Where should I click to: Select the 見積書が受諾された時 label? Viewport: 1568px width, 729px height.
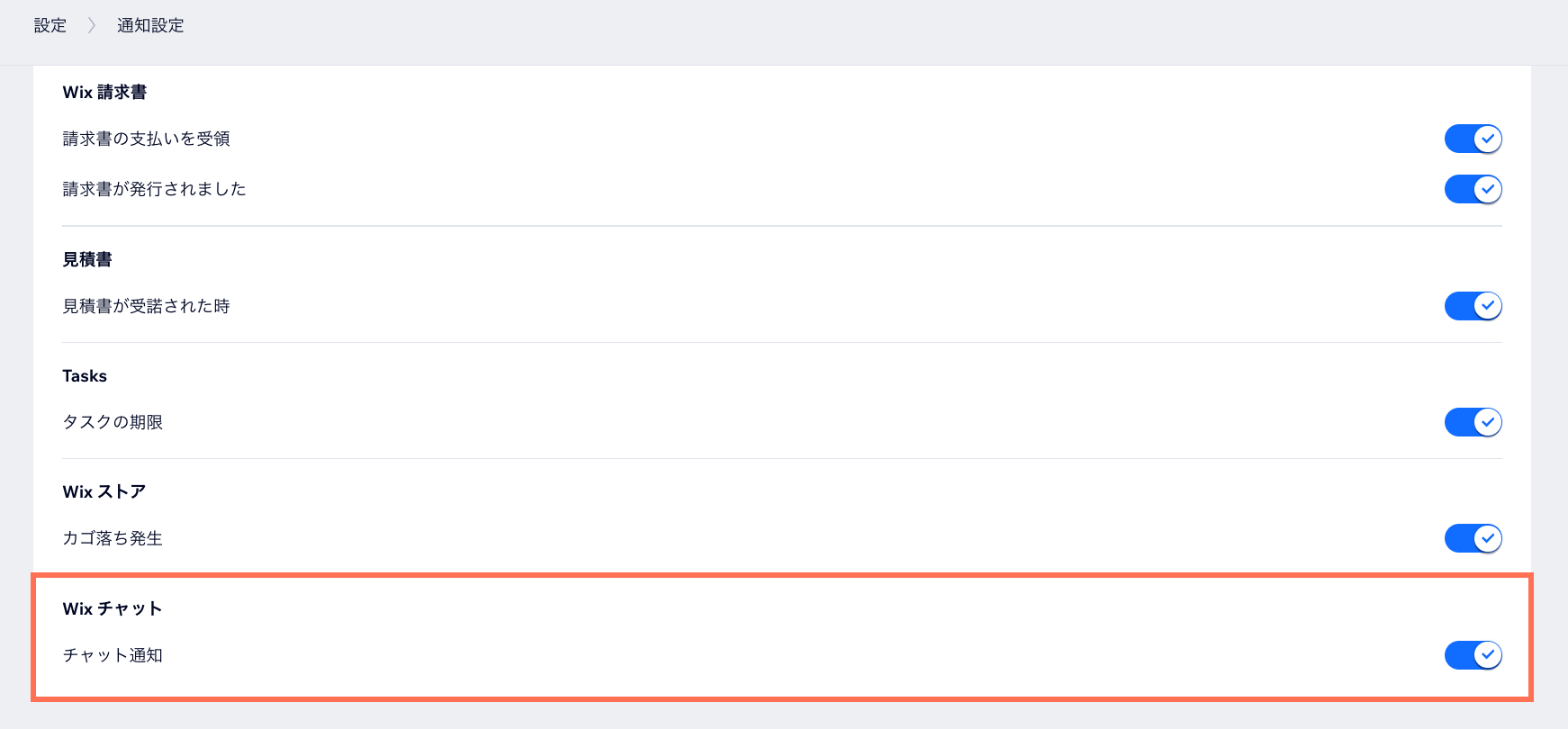point(146,306)
